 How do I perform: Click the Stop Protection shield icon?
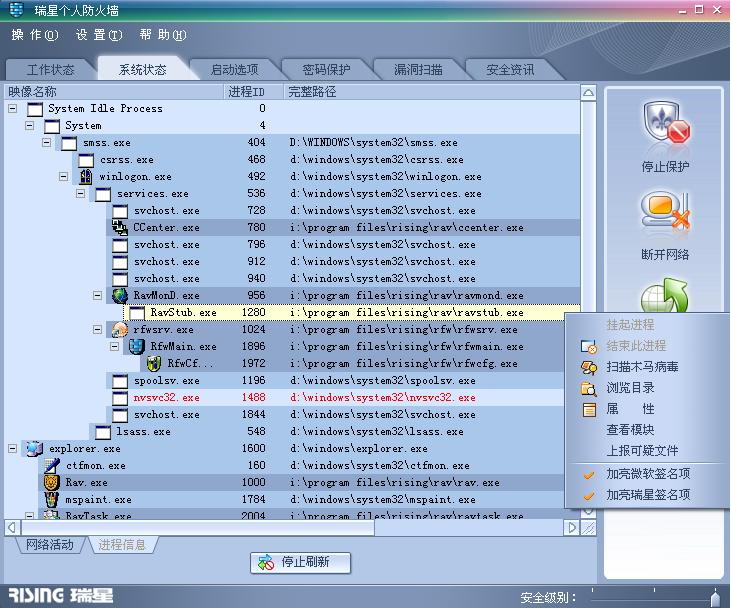[666, 123]
